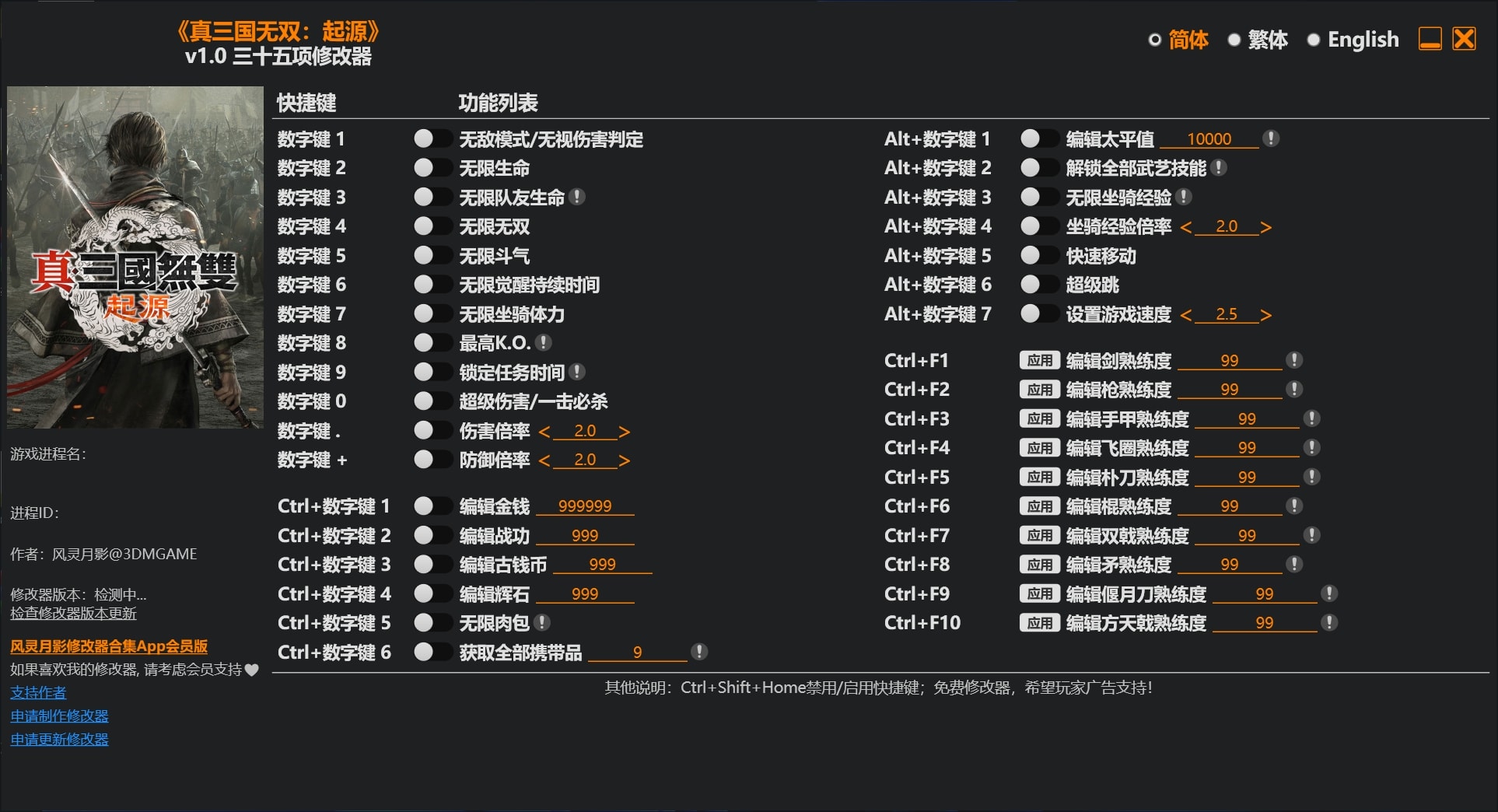The image size is (1498, 812).
Task: Click the 检查修改器版本更新 link
Action: (x=72, y=614)
